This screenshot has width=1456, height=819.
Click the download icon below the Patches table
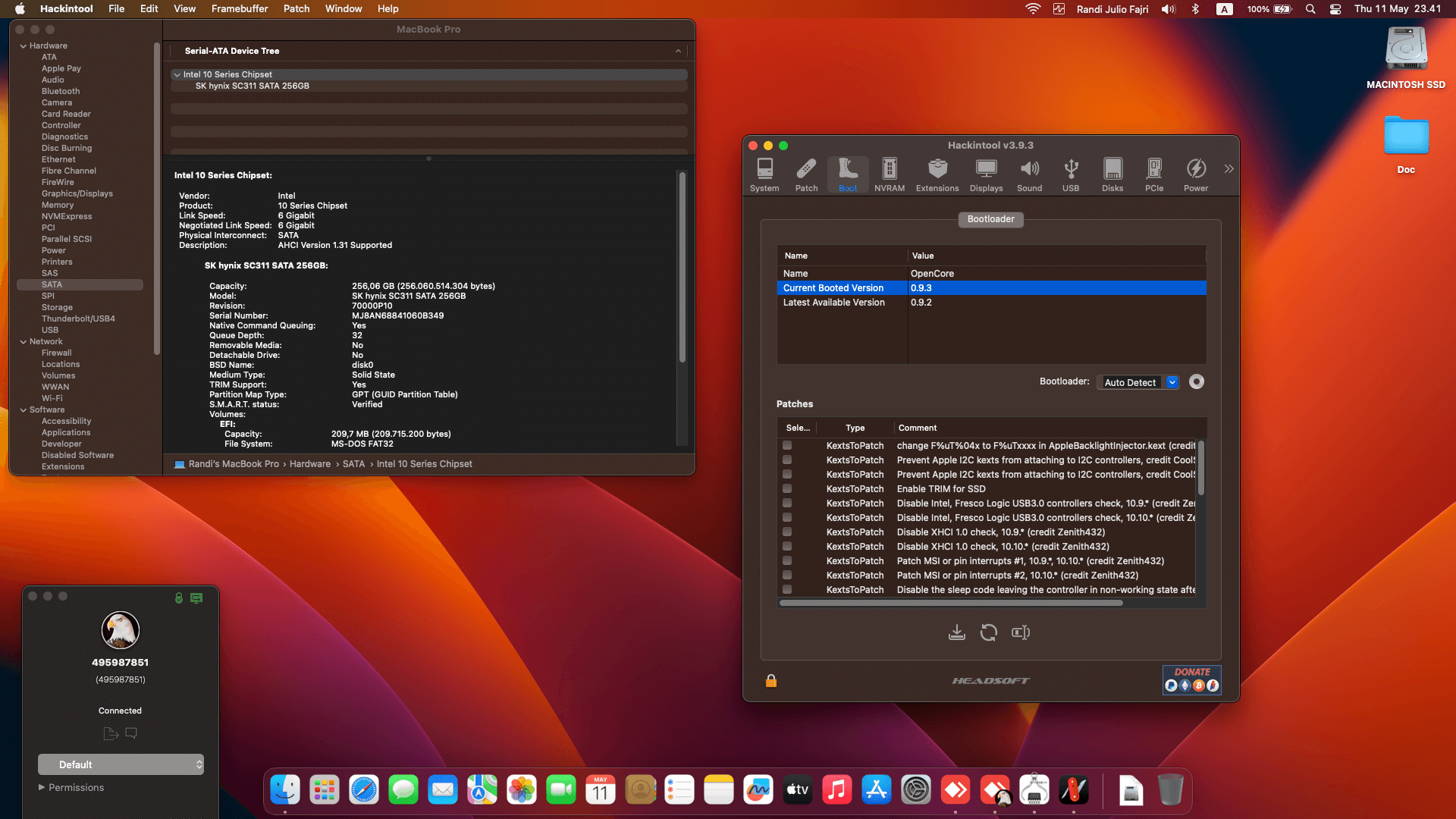[x=957, y=632]
